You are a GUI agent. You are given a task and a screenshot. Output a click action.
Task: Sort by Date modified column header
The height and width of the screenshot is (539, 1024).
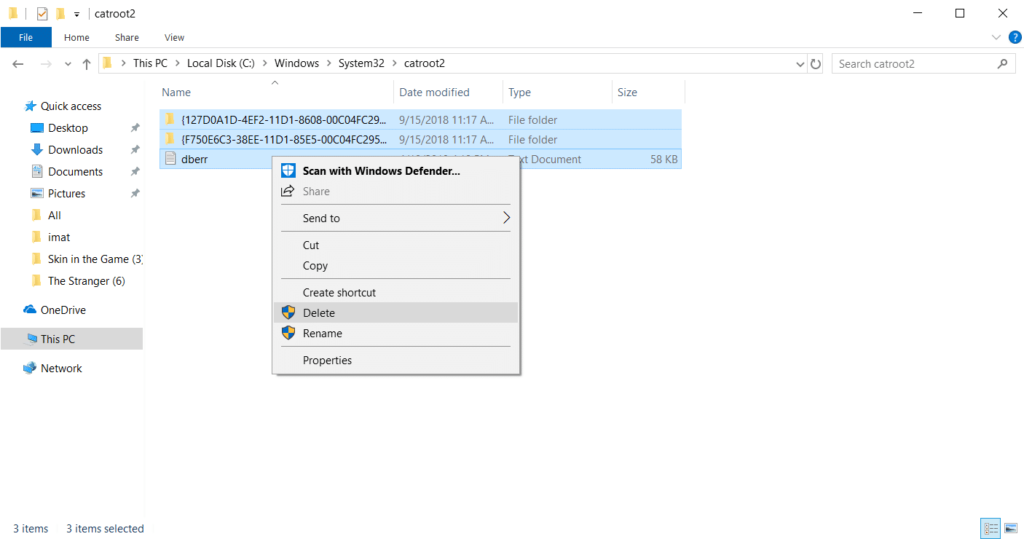(434, 92)
